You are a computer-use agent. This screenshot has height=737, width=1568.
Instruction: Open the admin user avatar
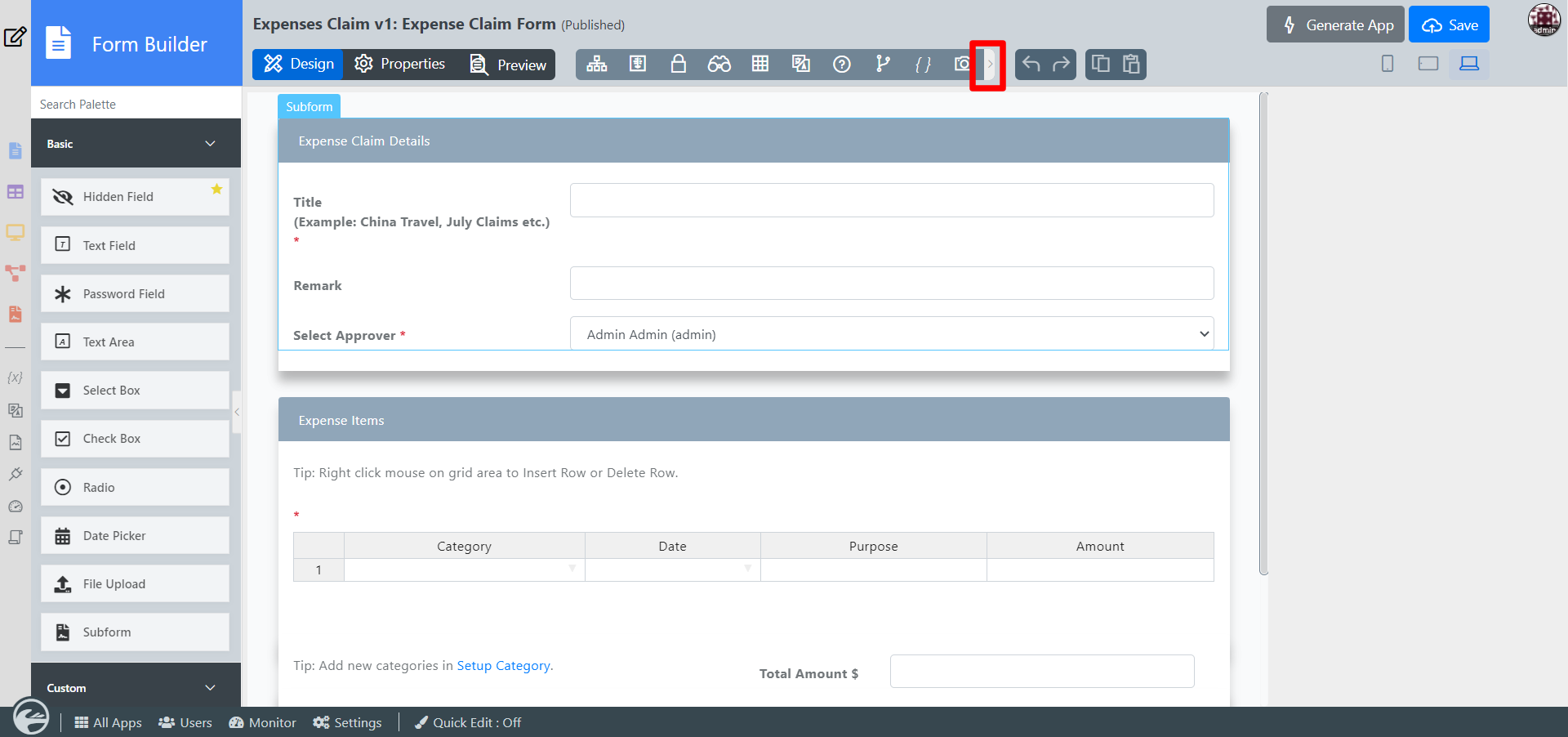[1543, 20]
